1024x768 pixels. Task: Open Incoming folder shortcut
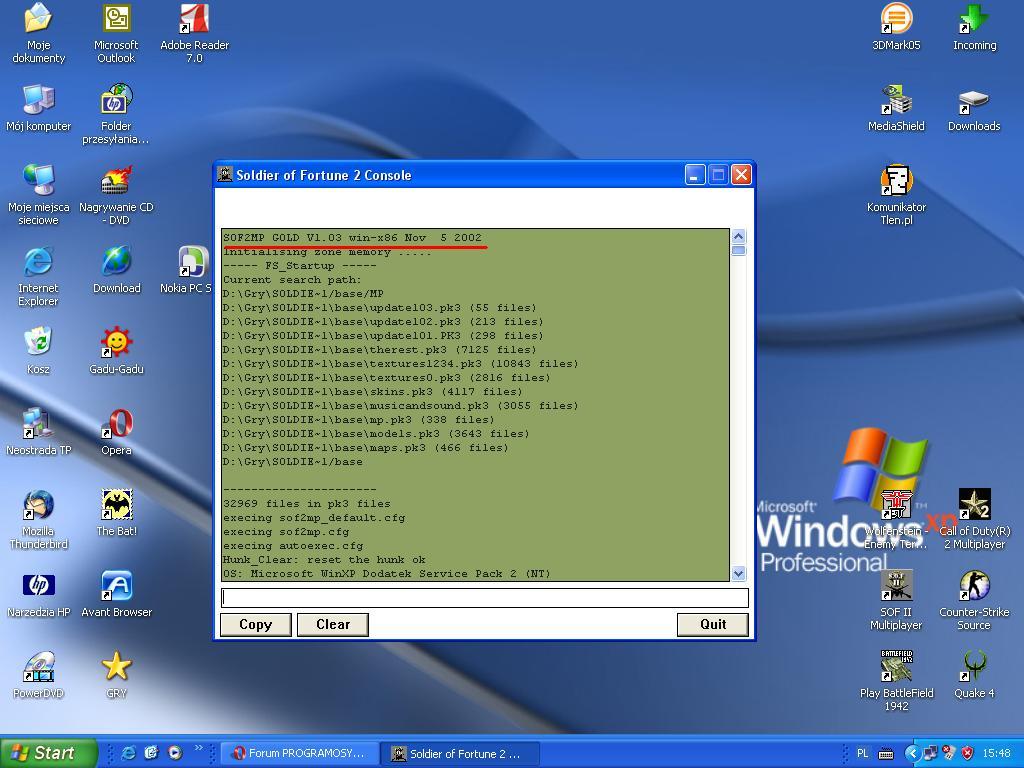tap(974, 27)
